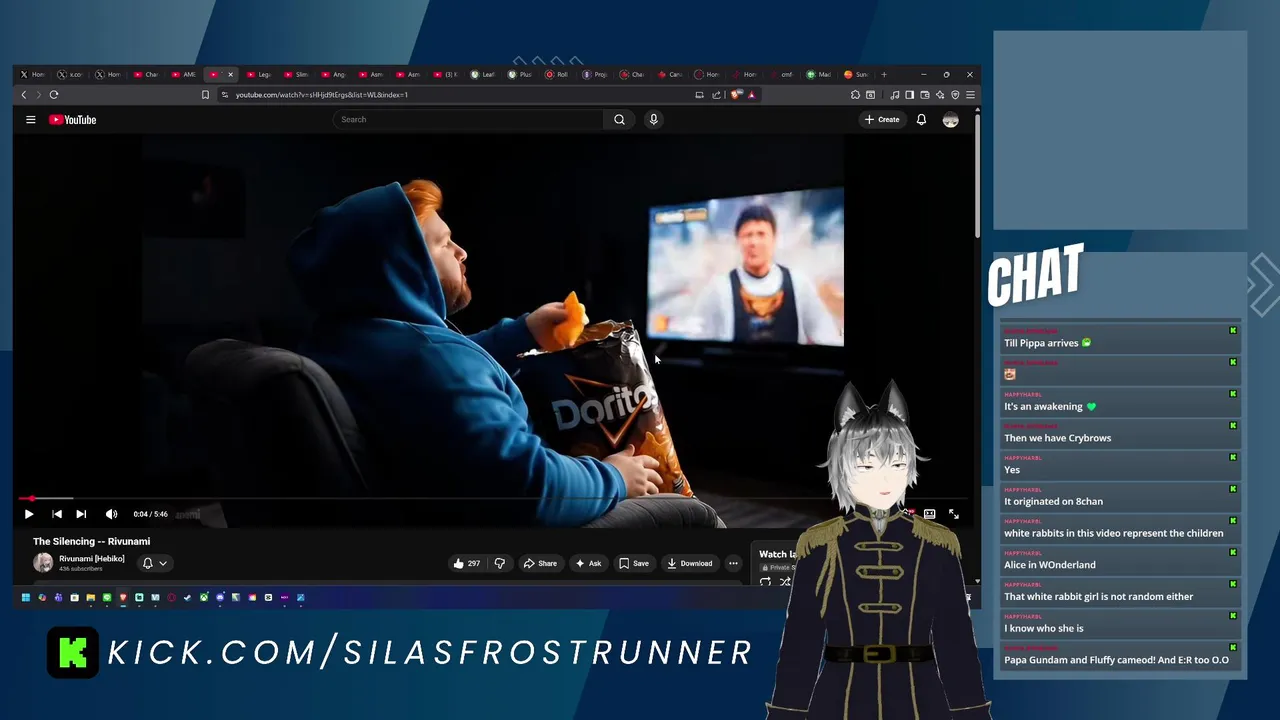Screen dimensions: 1280x720
Task: Share page via address bar share icon
Action: tap(716, 95)
